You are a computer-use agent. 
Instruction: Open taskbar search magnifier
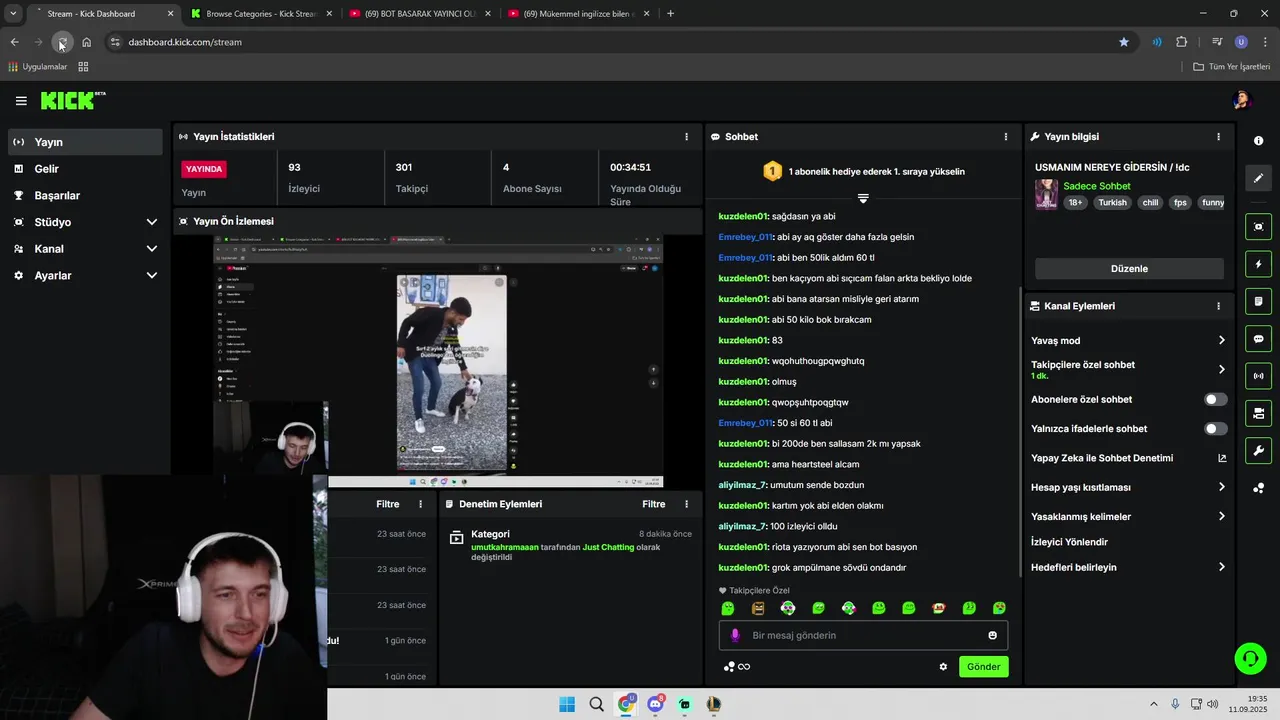point(596,704)
